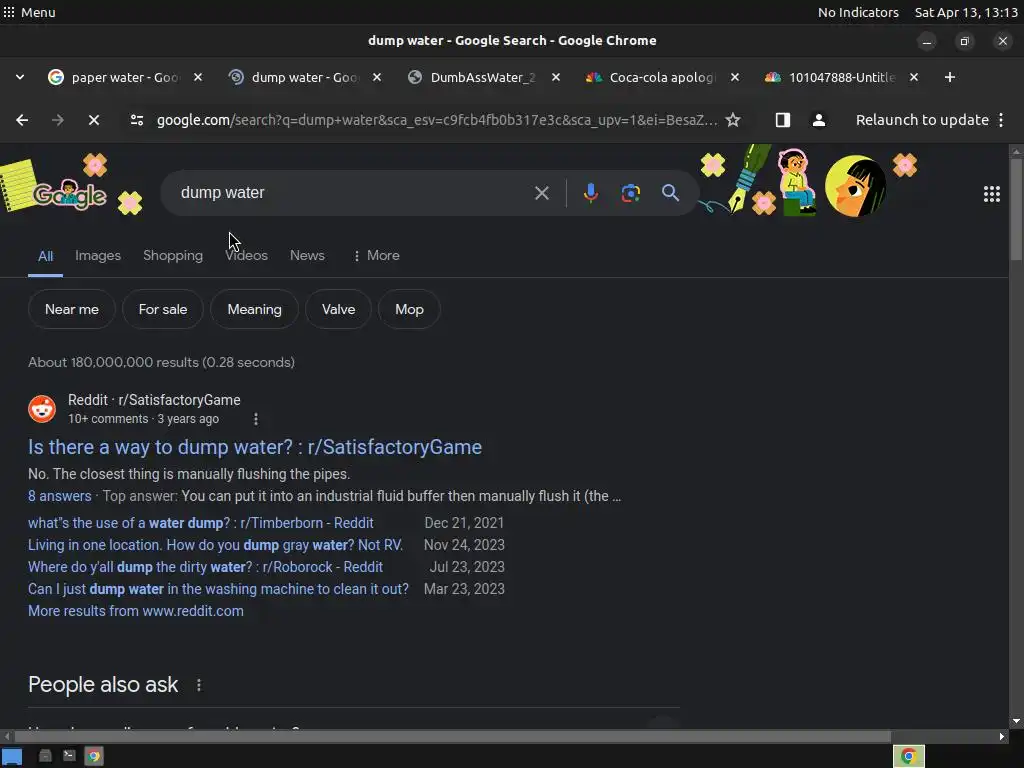Click the results count text
Image resolution: width=1024 pixels, height=768 pixels.
(x=161, y=362)
